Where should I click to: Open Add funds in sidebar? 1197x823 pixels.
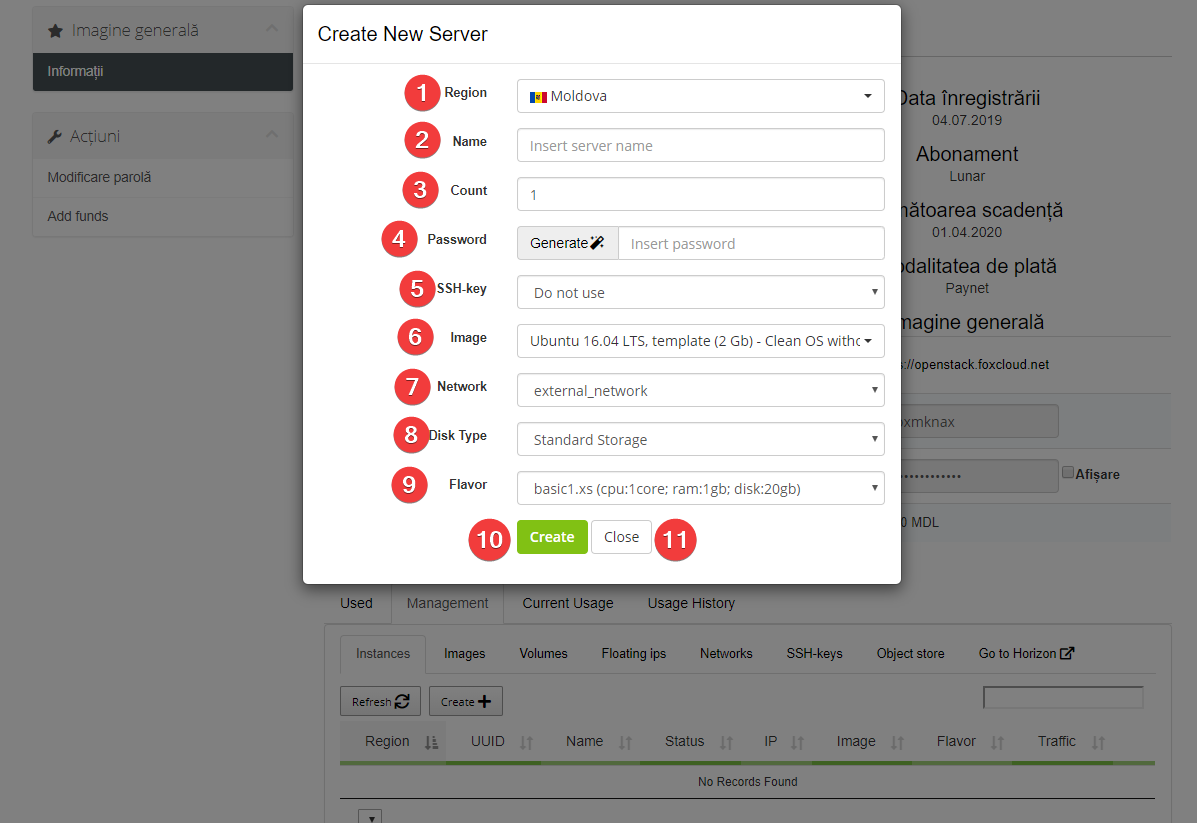point(78,216)
